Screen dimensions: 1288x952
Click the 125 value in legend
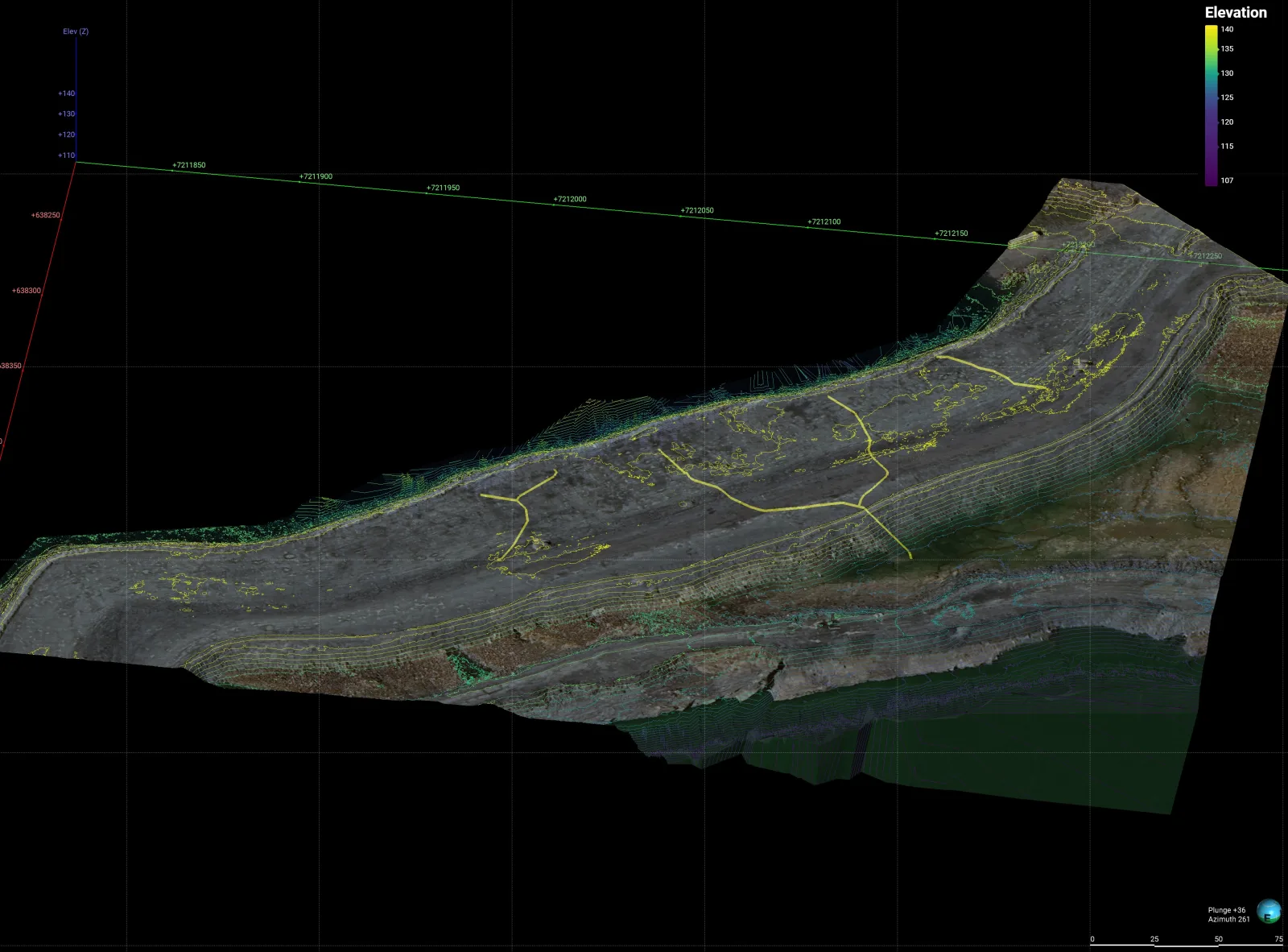pyautogui.click(x=1227, y=97)
